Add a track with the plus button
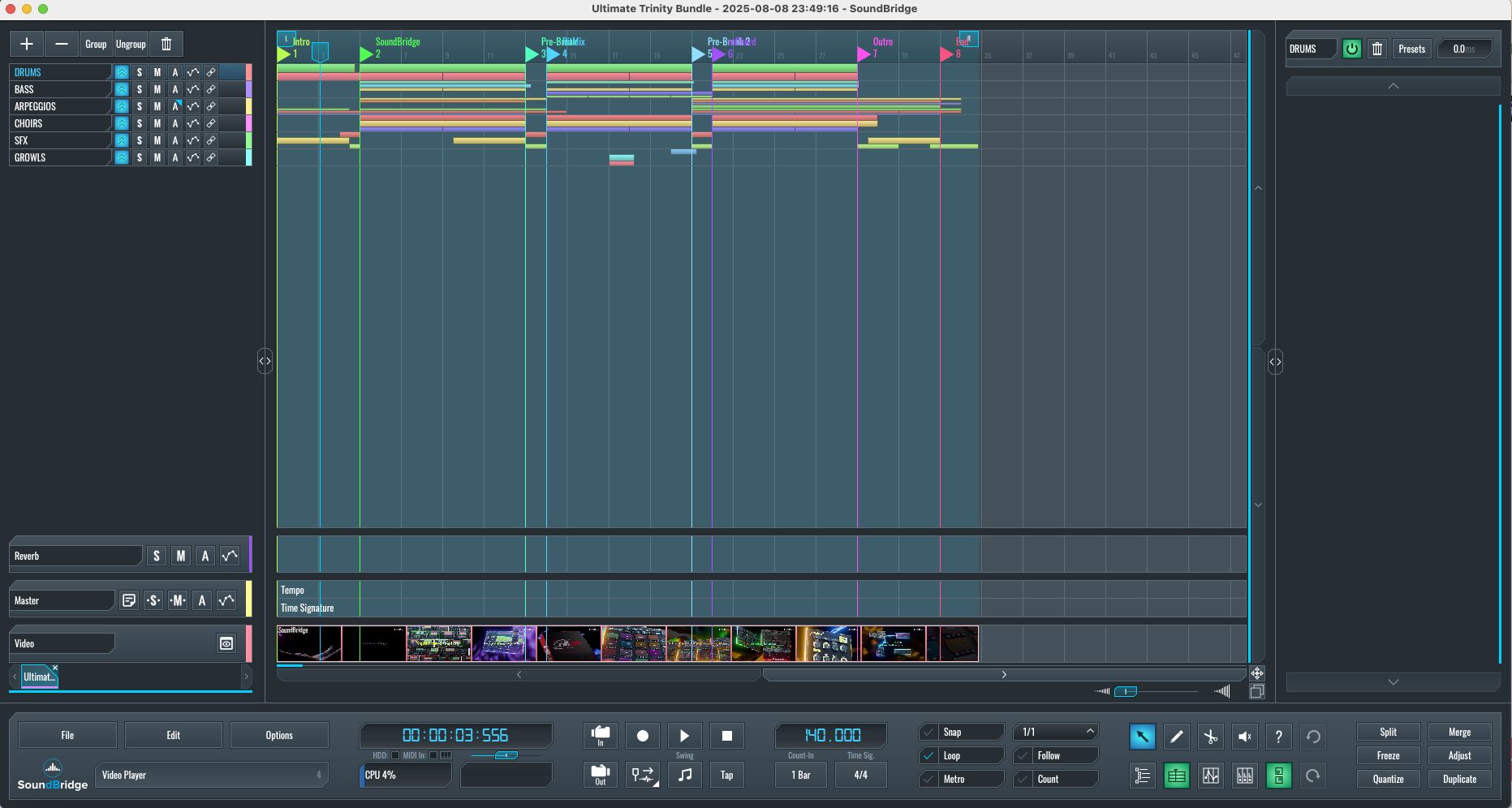1512x808 pixels. pos(27,44)
